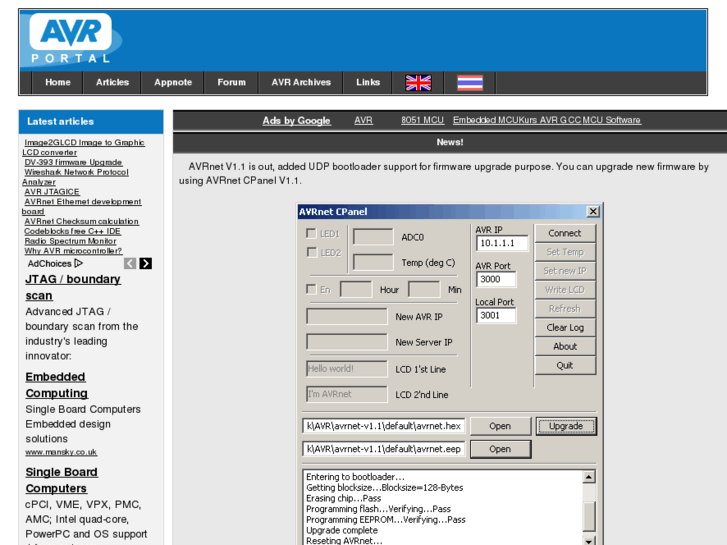This screenshot has height=545, width=727.
Task: Toggle the LED2 checkbox
Action: [x=311, y=252]
